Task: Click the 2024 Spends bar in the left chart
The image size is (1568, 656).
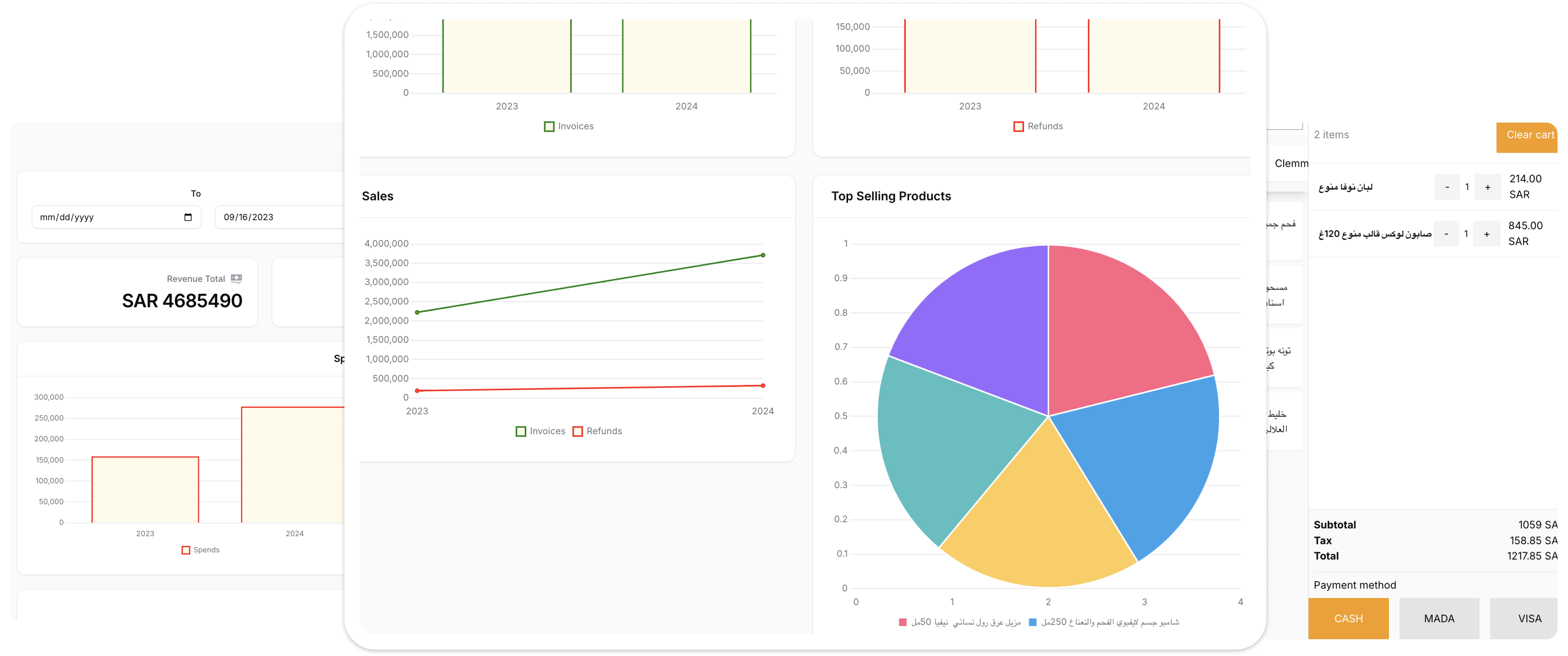Action: click(x=293, y=465)
